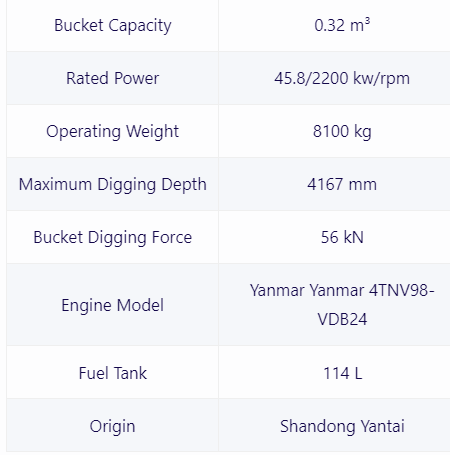Image resolution: width=450 pixels, height=455 pixels.
Task: Select the 56 kN value cell
Action: point(334,237)
